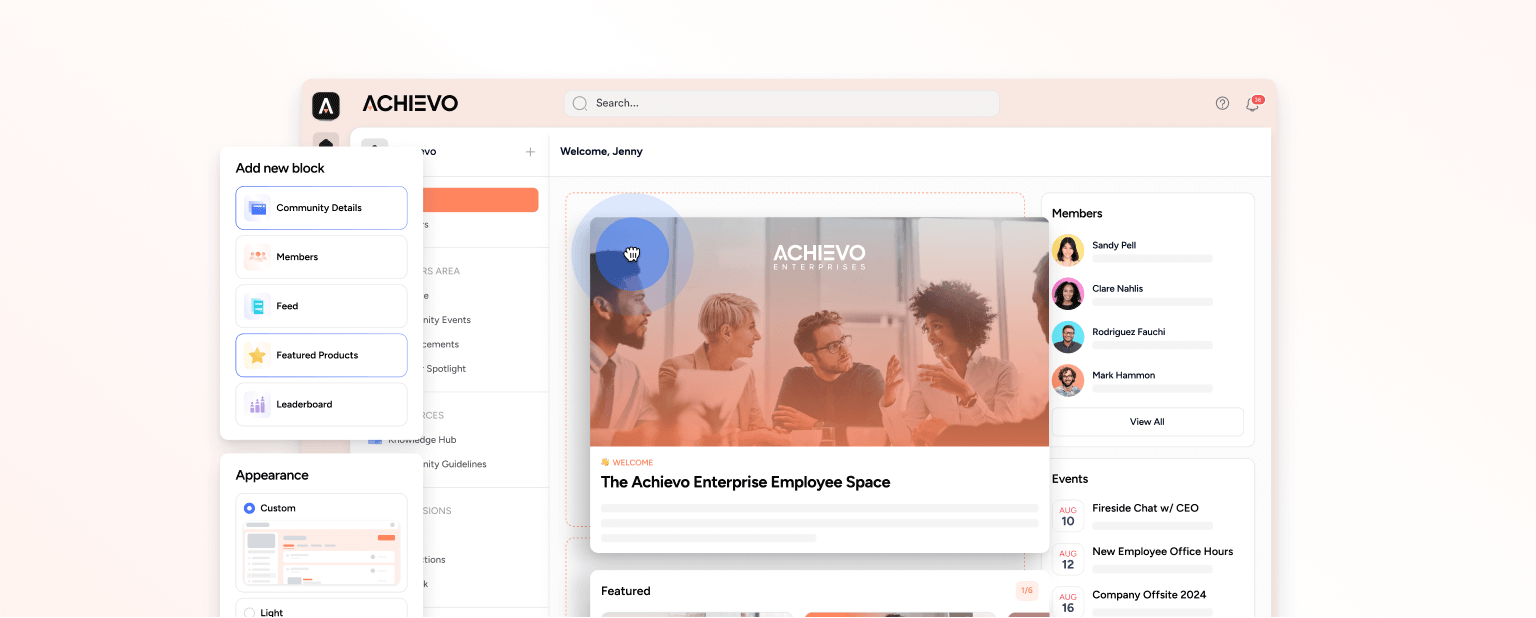Click the 1/6 pager in Featured

coord(1026,591)
